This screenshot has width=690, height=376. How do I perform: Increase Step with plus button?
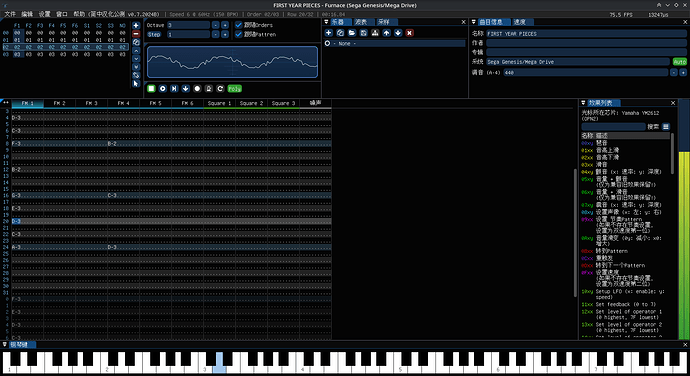tap(225, 34)
